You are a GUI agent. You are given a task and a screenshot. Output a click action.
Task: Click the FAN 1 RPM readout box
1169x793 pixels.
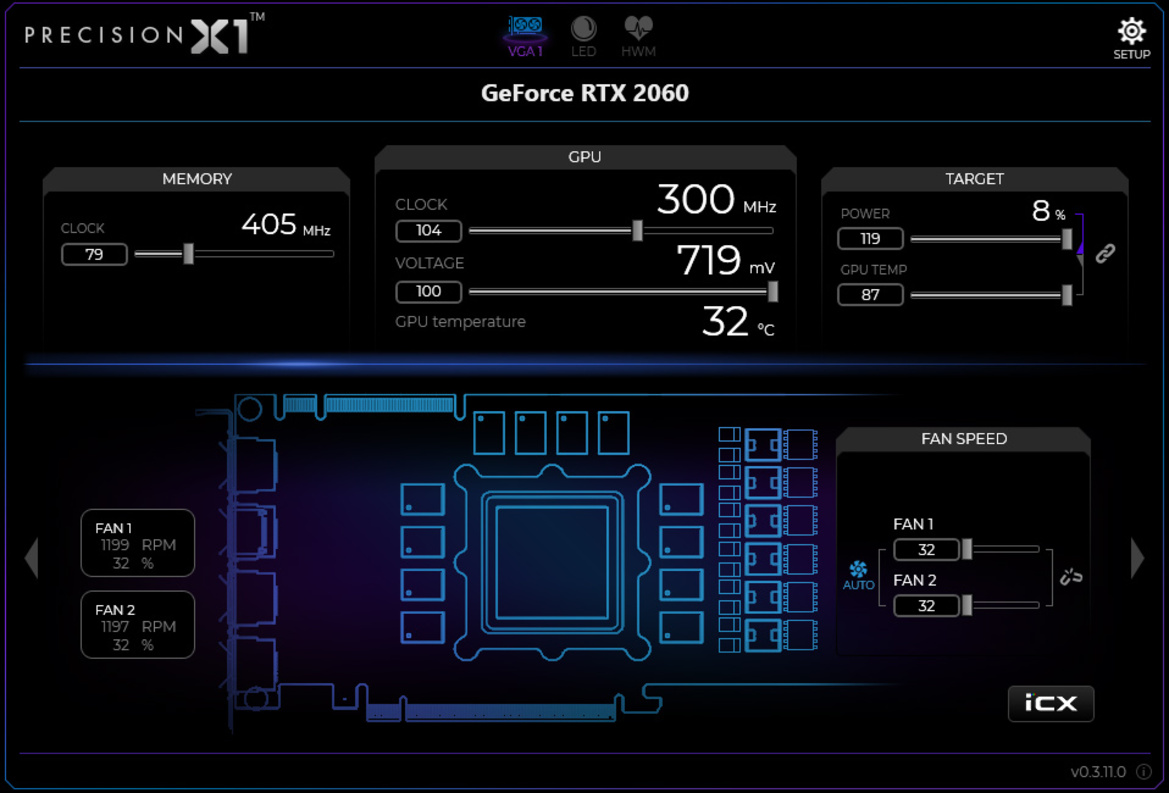point(138,543)
